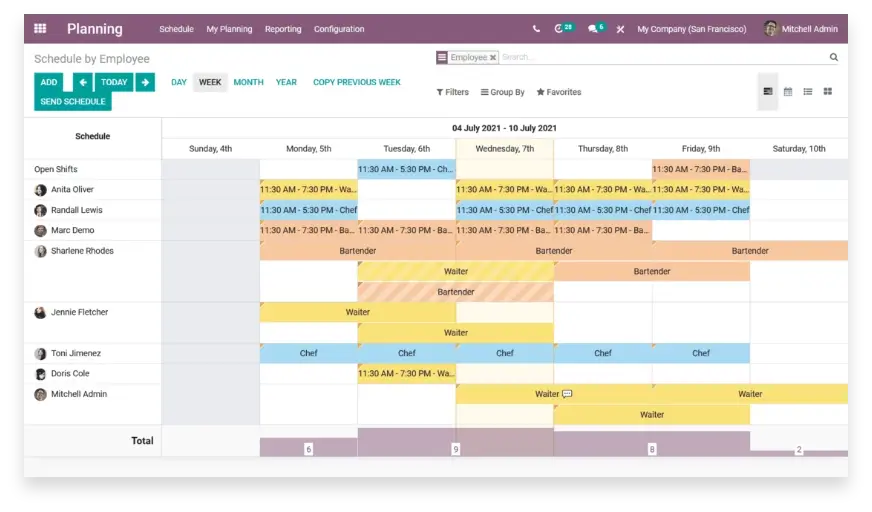Click the SEND SCHEDULE button
Image resolution: width=872 pixels, height=512 pixels.
[73, 101]
